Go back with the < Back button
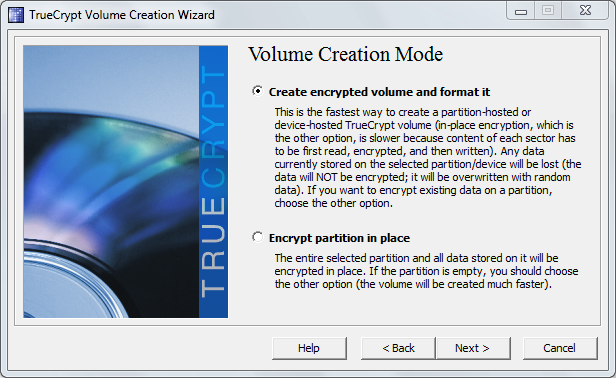 tap(398, 348)
